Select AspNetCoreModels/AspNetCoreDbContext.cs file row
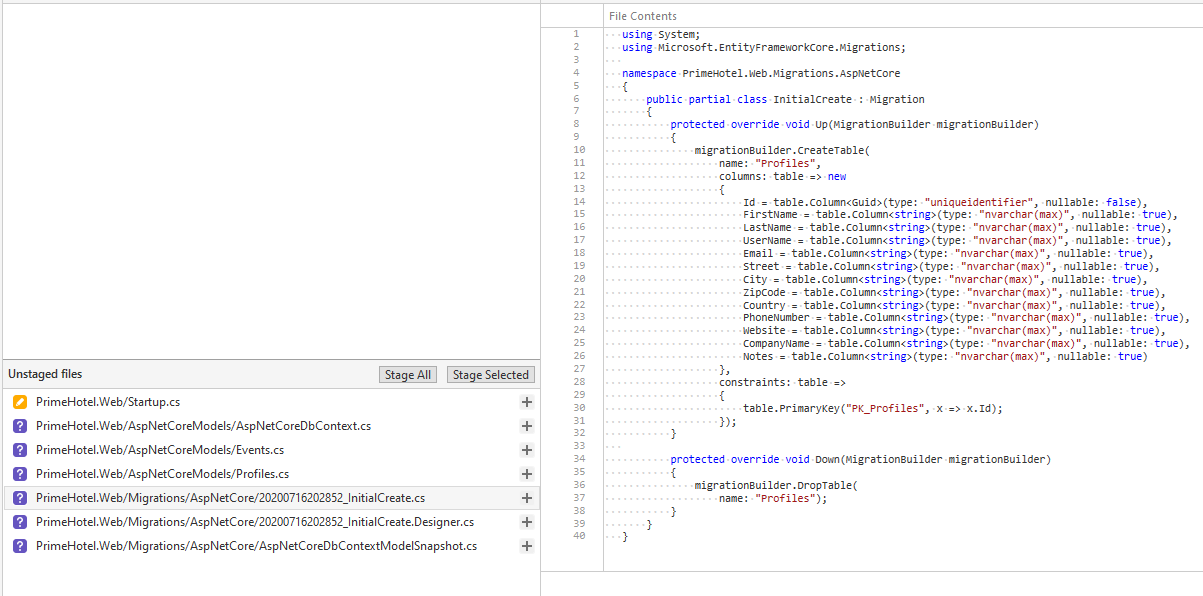 point(271,426)
